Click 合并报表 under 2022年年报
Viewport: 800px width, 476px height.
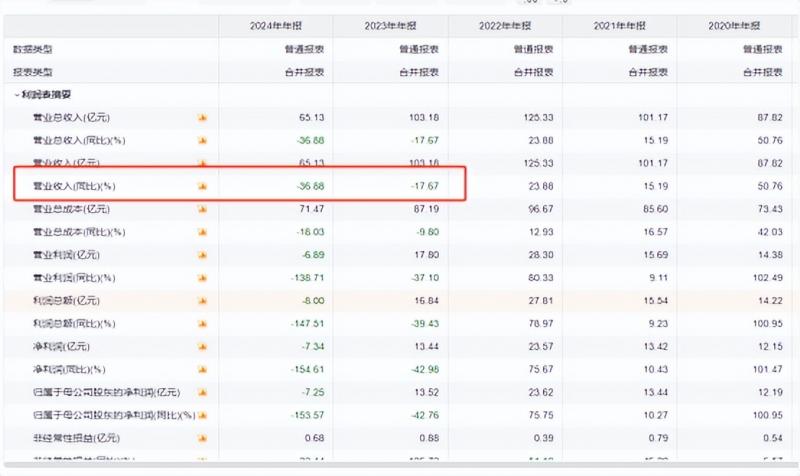pyautogui.click(x=534, y=72)
